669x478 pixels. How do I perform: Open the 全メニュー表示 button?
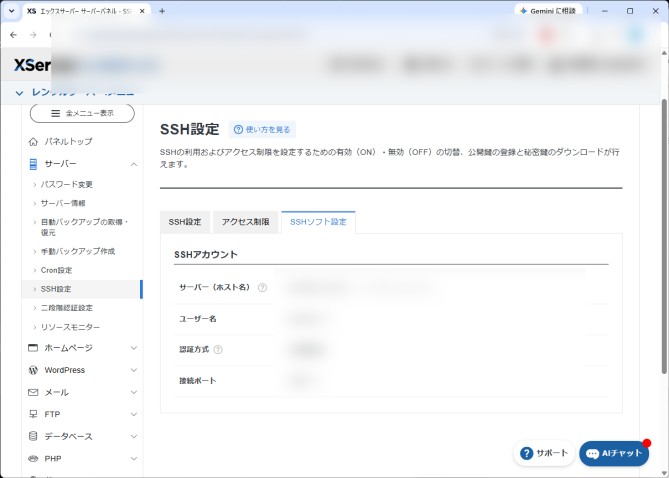click(x=82, y=113)
